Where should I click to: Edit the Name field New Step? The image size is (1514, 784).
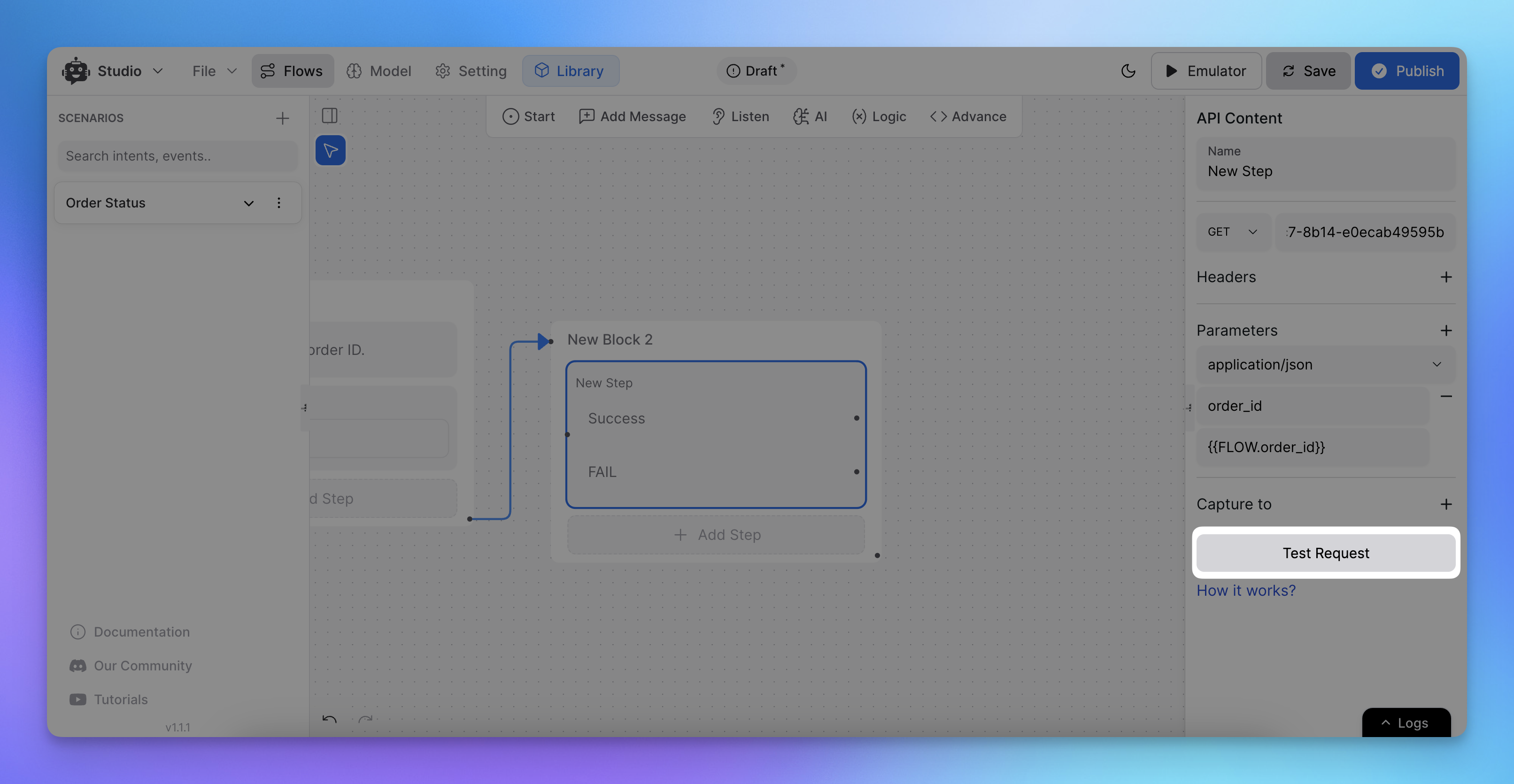1326,163
